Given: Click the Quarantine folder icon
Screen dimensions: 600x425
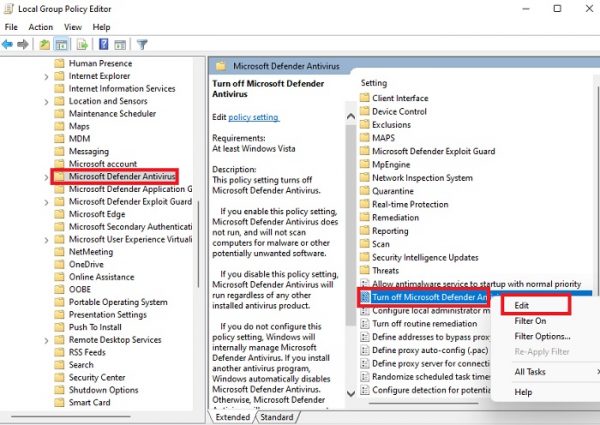Looking at the screenshot, I should tap(365, 191).
